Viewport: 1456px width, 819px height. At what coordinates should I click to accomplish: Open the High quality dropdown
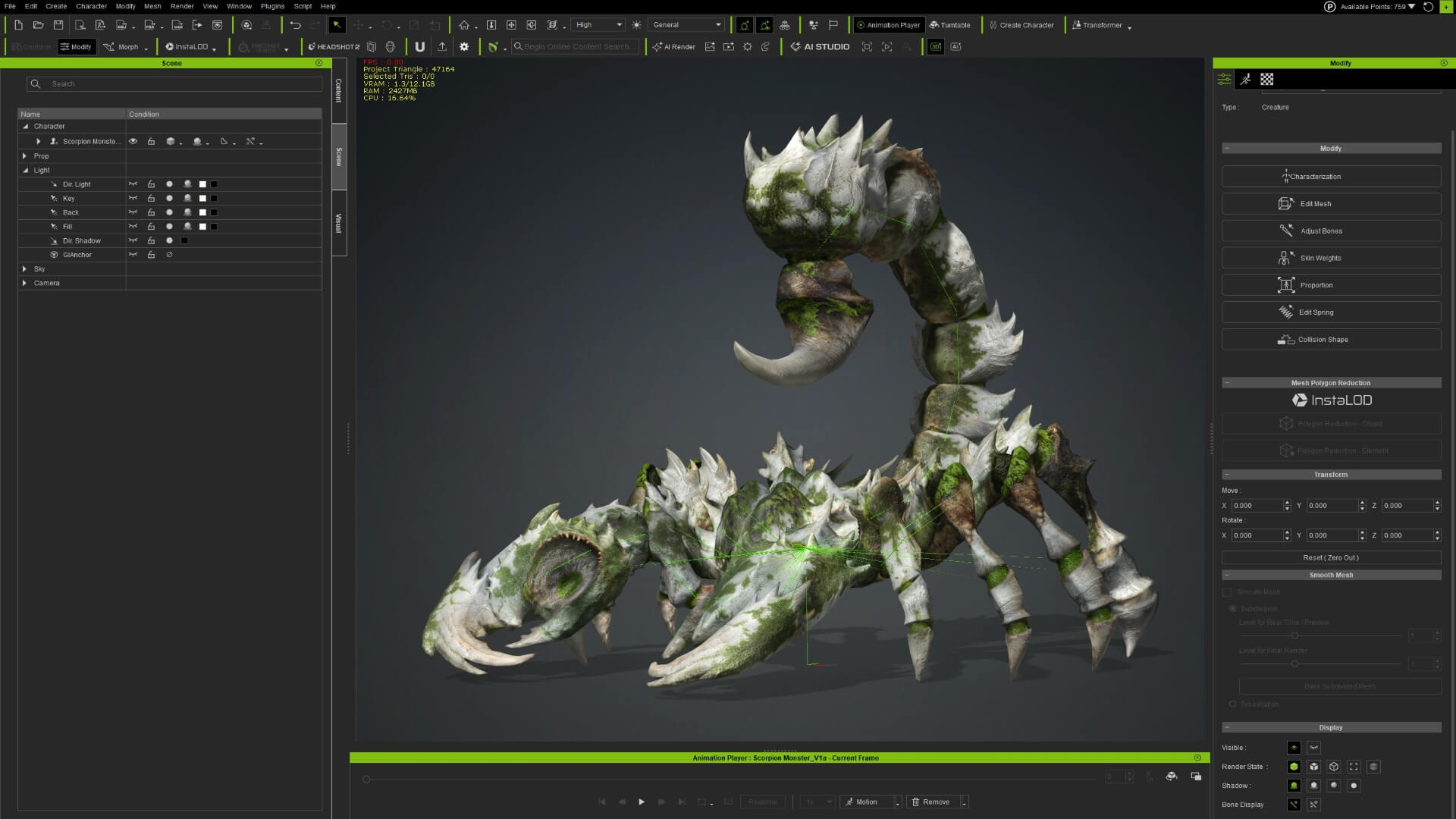[598, 25]
